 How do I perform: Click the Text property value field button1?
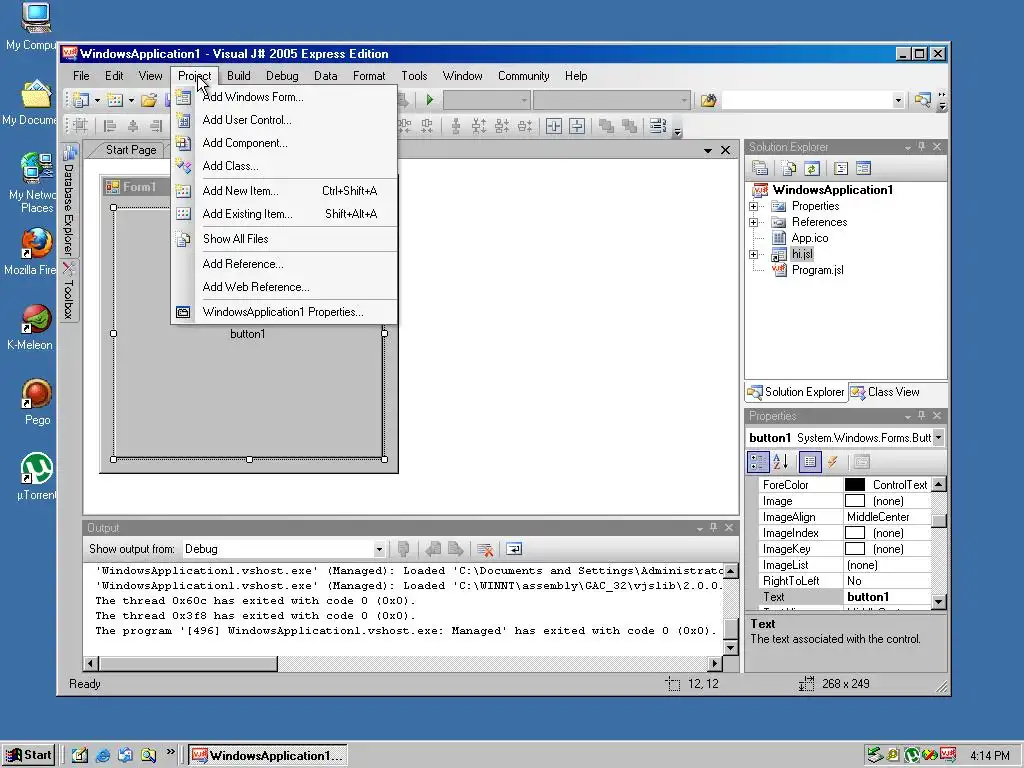click(887, 597)
